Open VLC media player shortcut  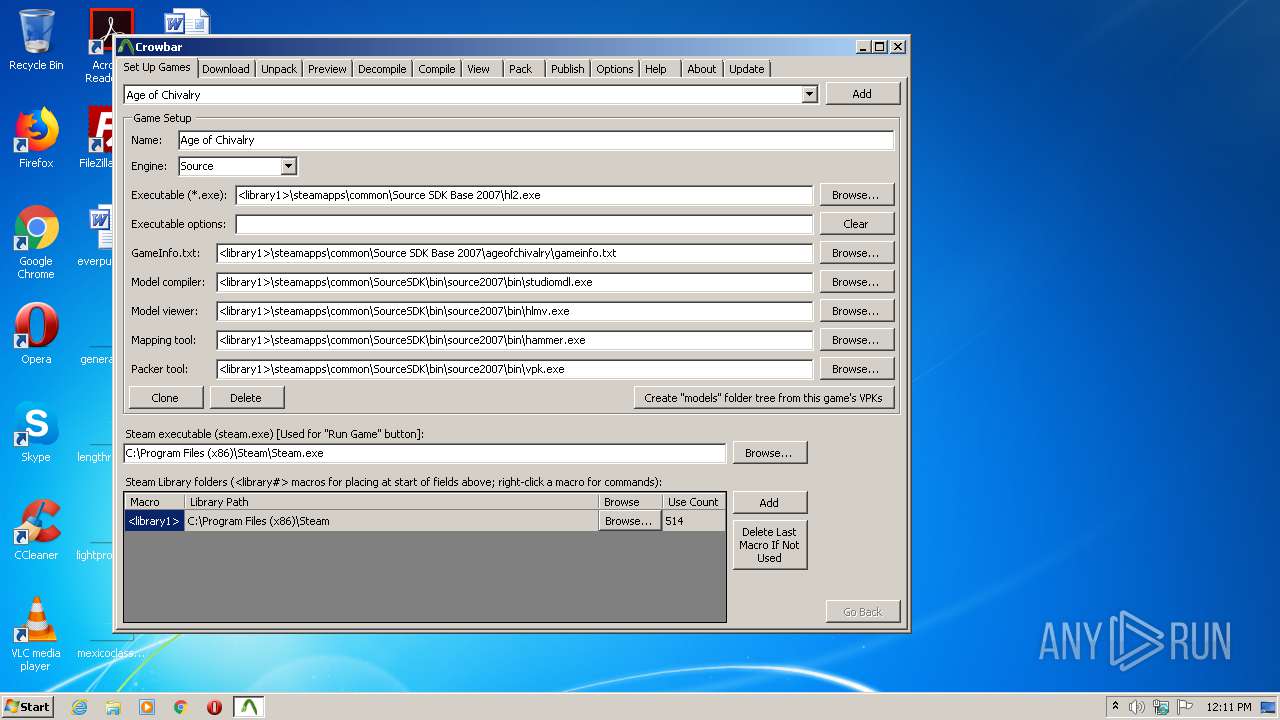point(36,634)
